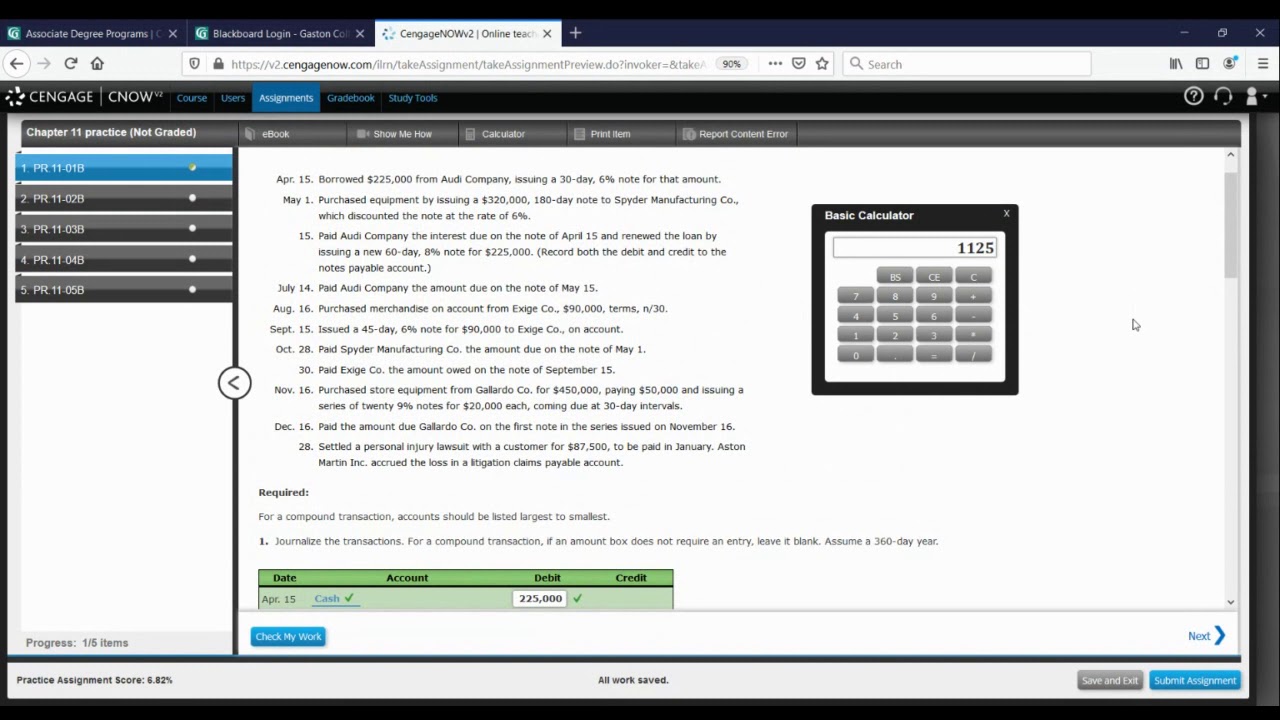Click Report Content Error

(735, 134)
